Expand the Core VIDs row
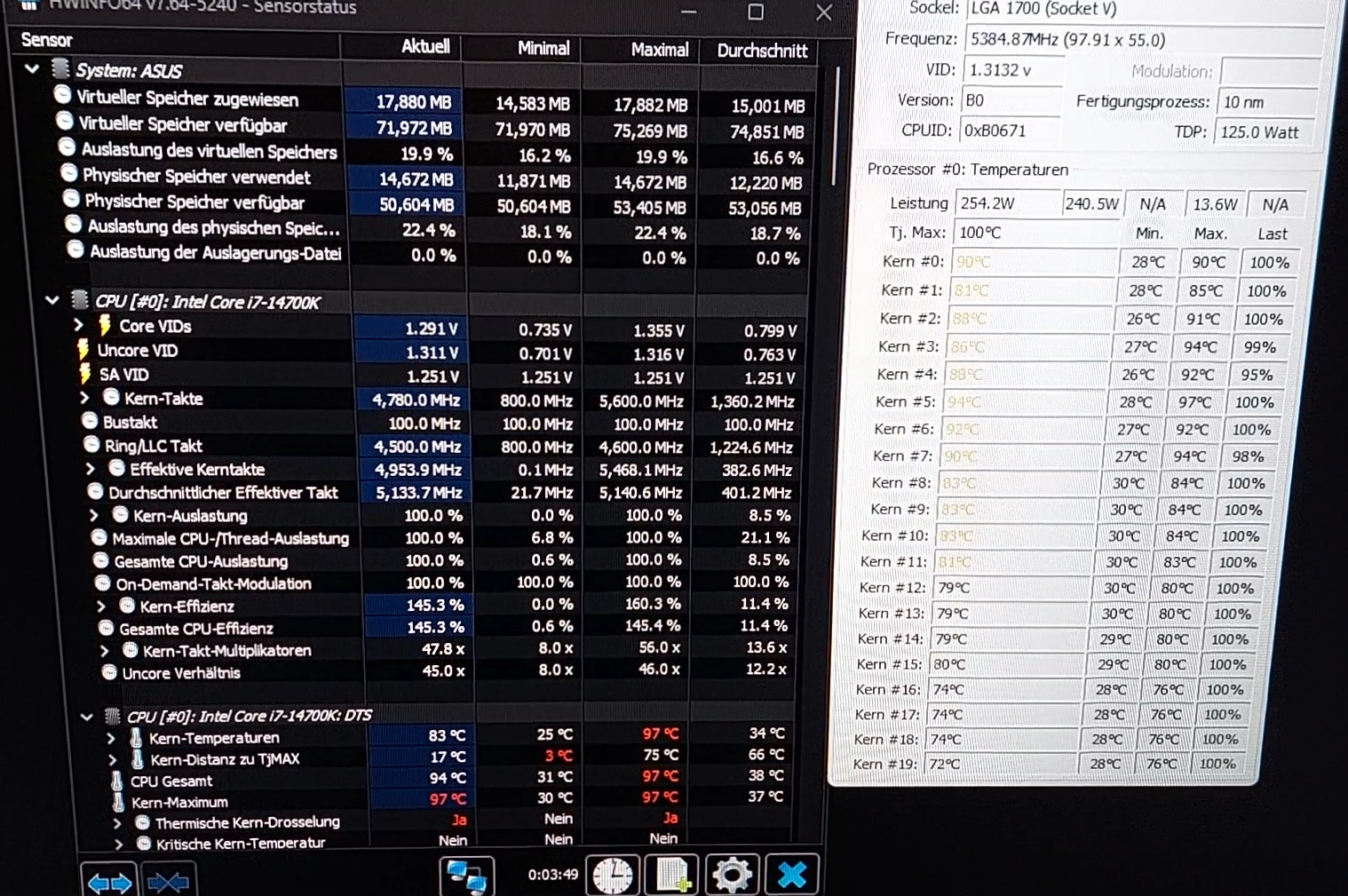 click(x=79, y=325)
